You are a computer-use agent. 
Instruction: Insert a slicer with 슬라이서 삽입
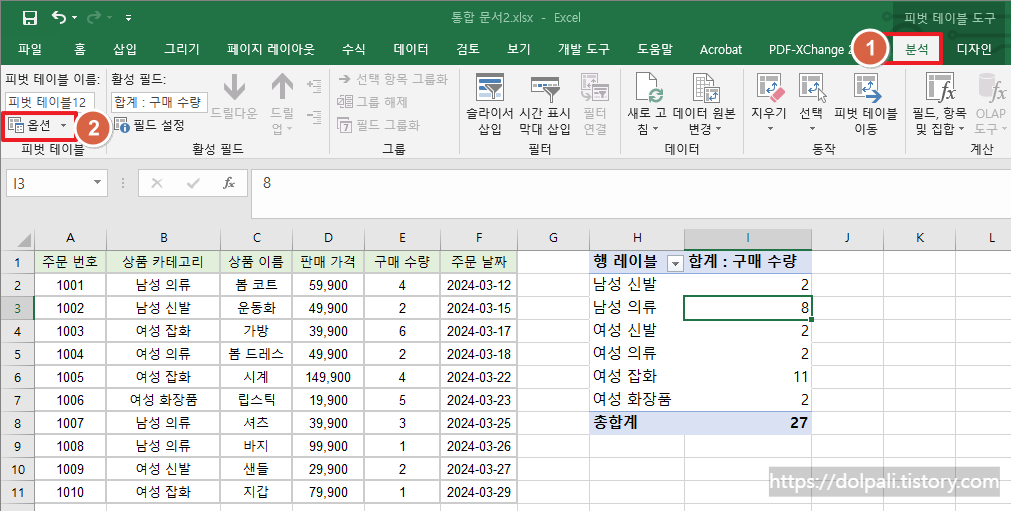coord(489,103)
